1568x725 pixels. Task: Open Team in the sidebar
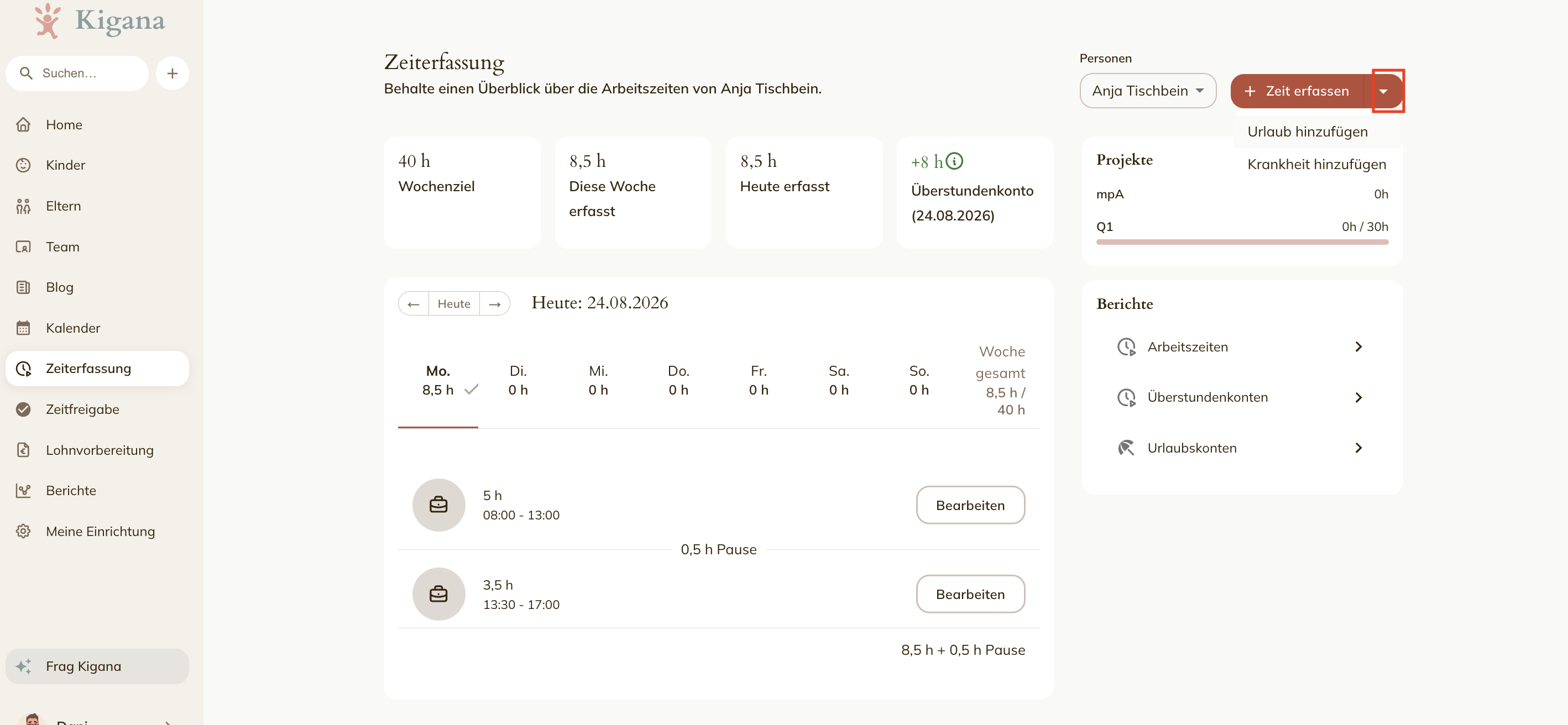coord(97,247)
